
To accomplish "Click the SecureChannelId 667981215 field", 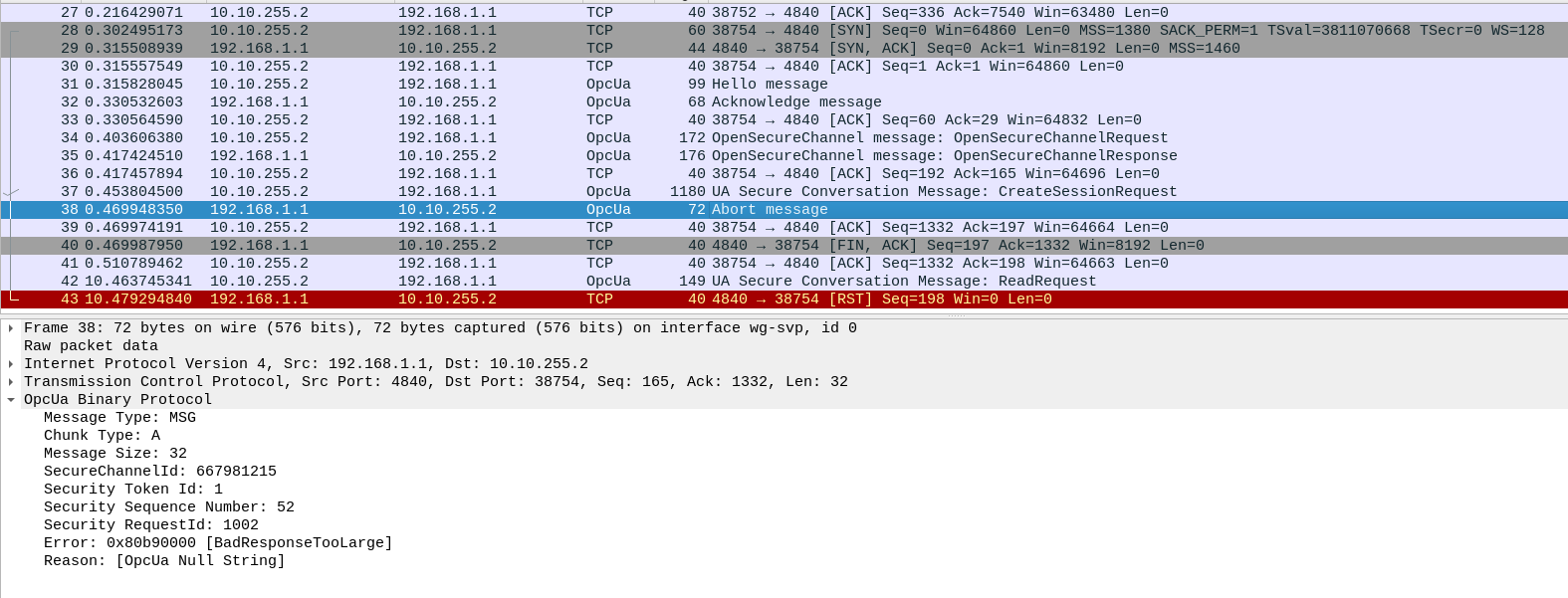I will [x=160, y=472].
